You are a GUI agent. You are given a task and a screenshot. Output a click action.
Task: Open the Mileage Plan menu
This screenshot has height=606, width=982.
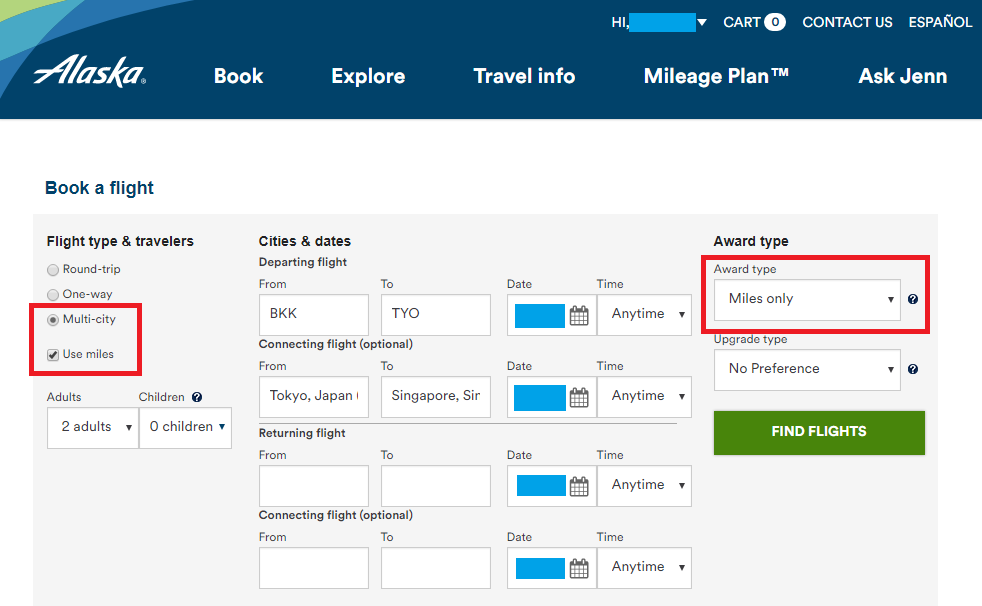pos(716,76)
